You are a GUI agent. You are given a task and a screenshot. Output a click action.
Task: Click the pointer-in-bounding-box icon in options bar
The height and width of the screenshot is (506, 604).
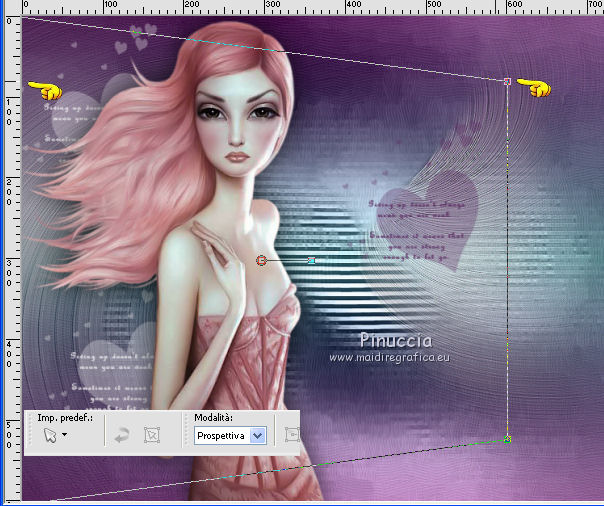coord(152,435)
